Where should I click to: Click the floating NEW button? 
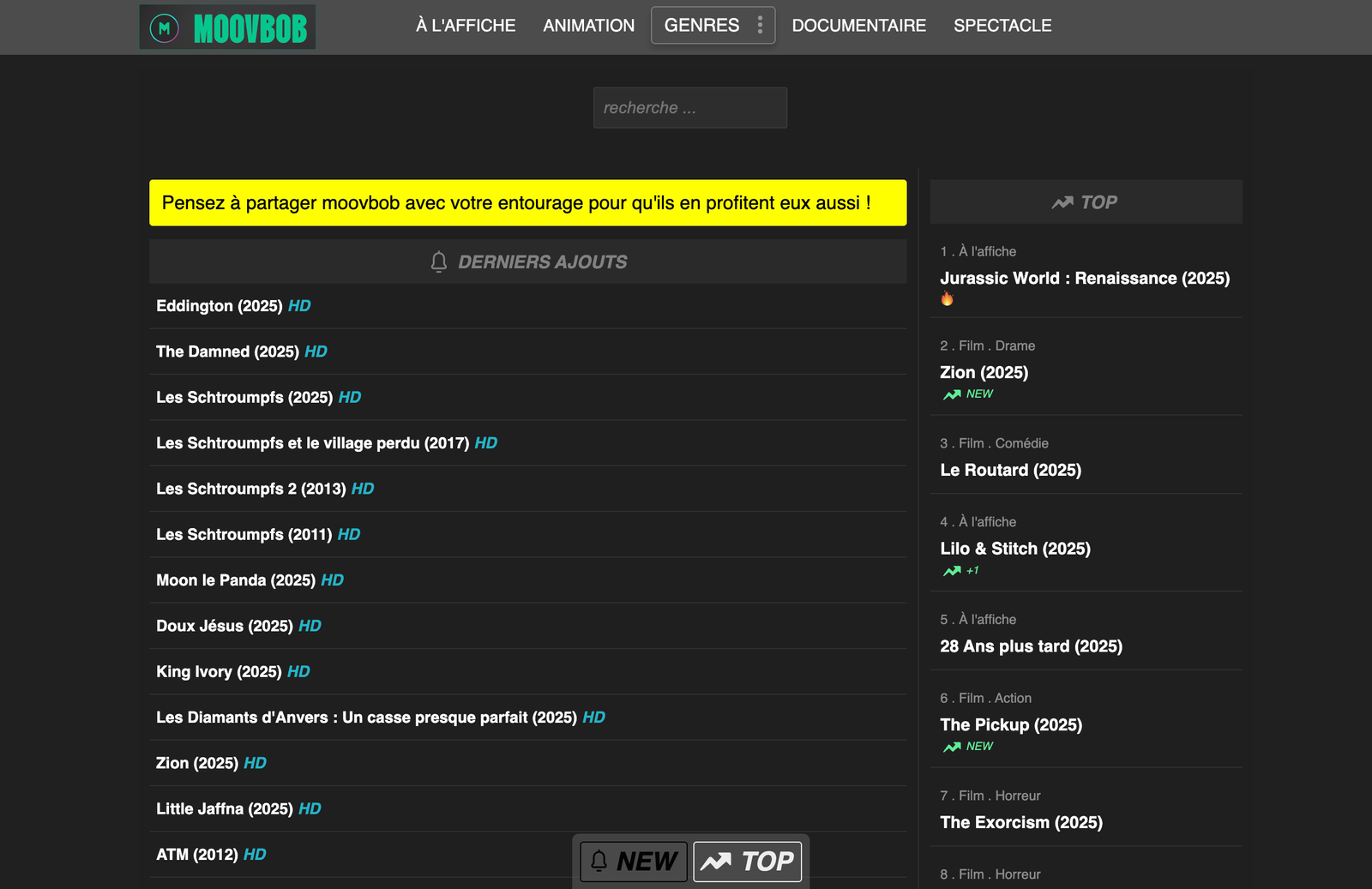pyautogui.click(x=634, y=862)
